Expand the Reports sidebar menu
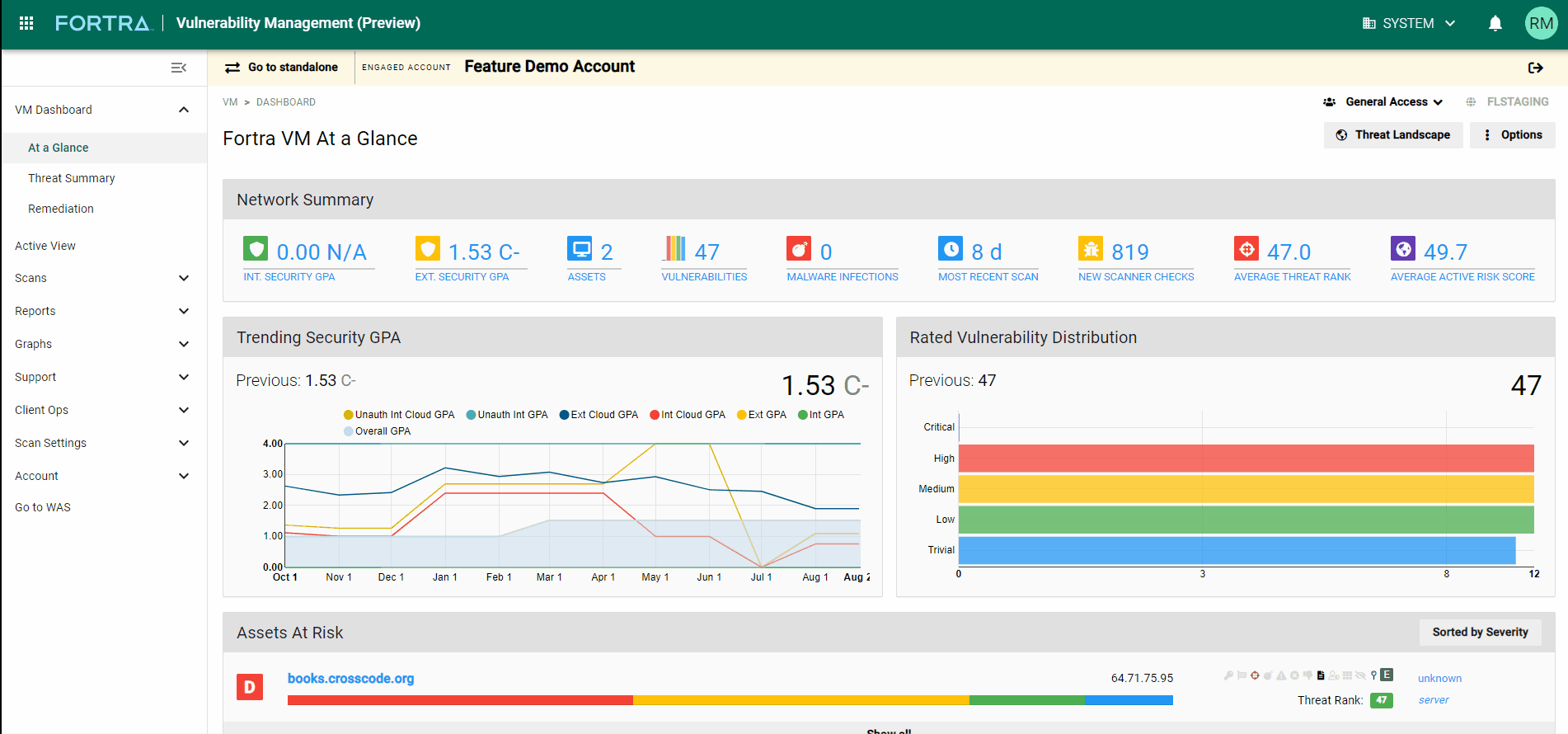The image size is (1568, 734). click(184, 311)
